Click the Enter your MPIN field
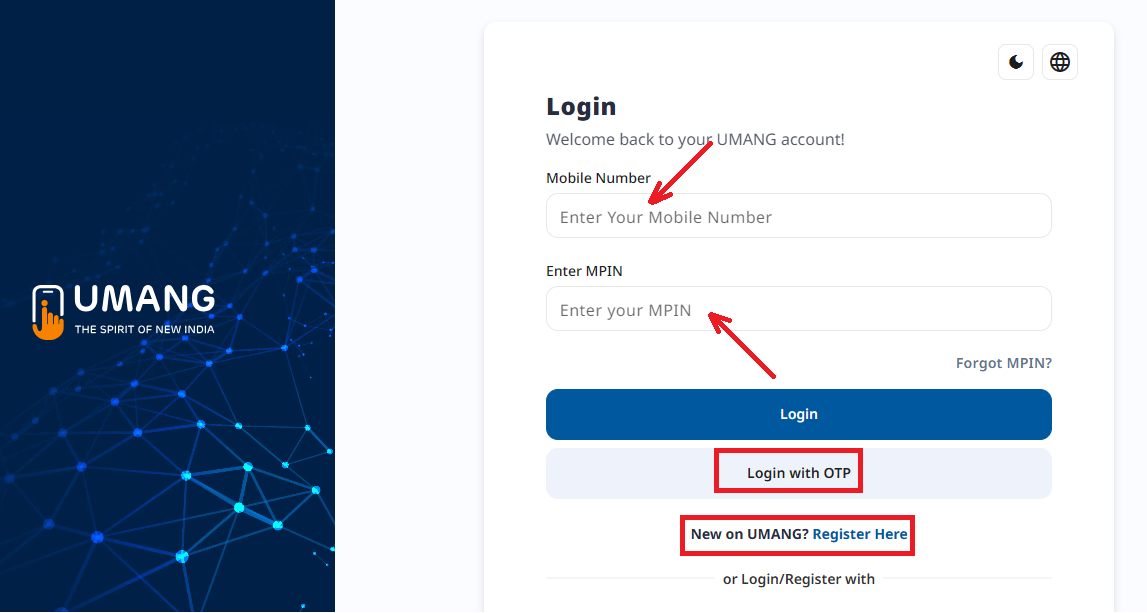Screen dimensions: 1147x613 coord(798,308)
